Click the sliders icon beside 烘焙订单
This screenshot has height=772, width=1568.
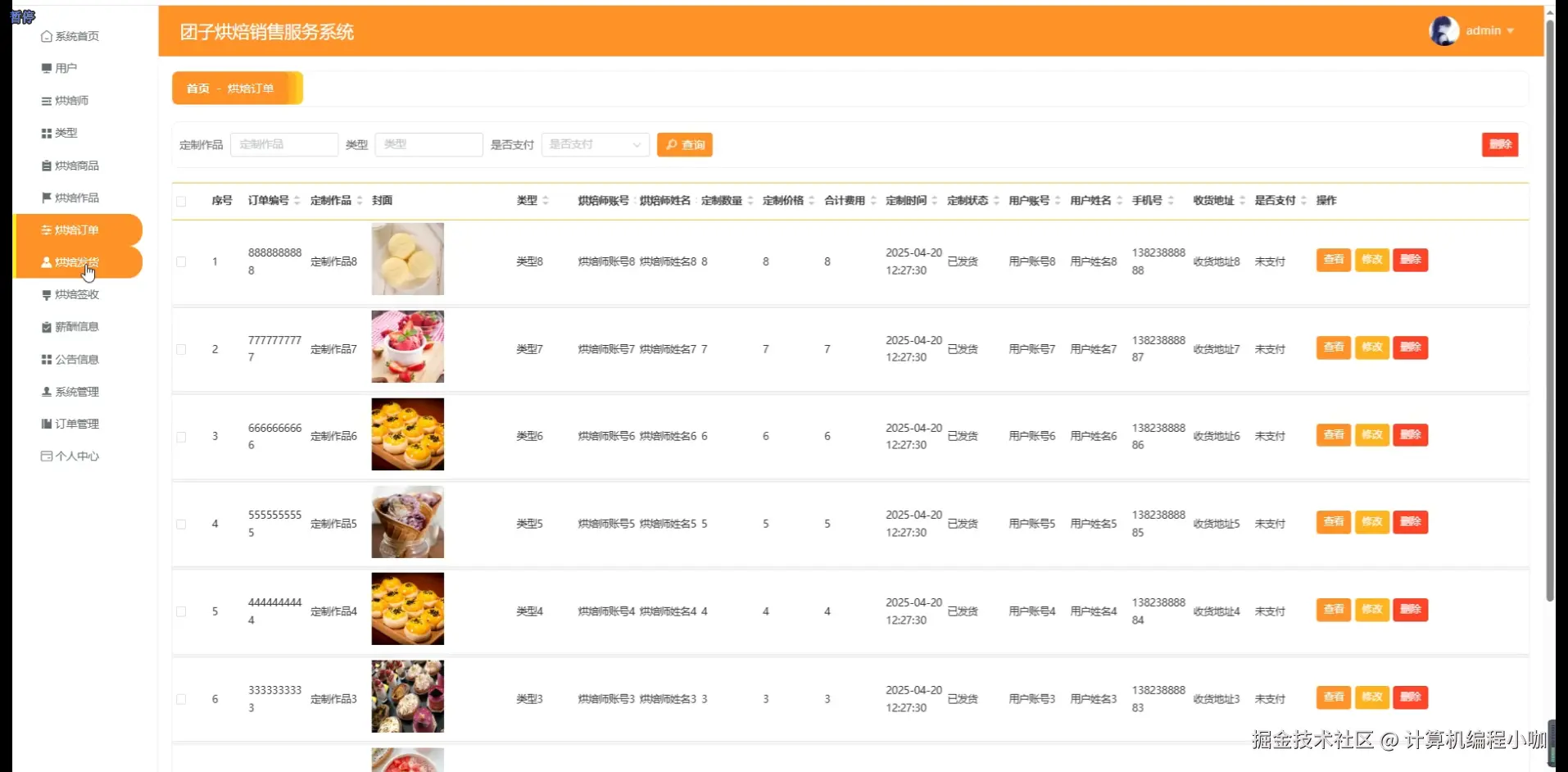point(47,230)
